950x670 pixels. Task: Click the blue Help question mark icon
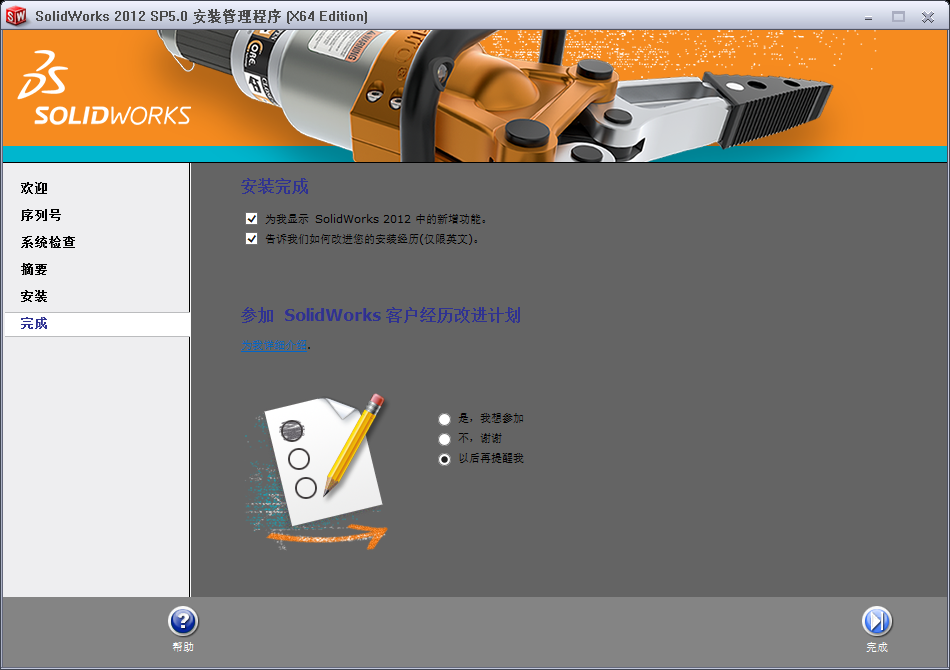[x=183, y=622]
